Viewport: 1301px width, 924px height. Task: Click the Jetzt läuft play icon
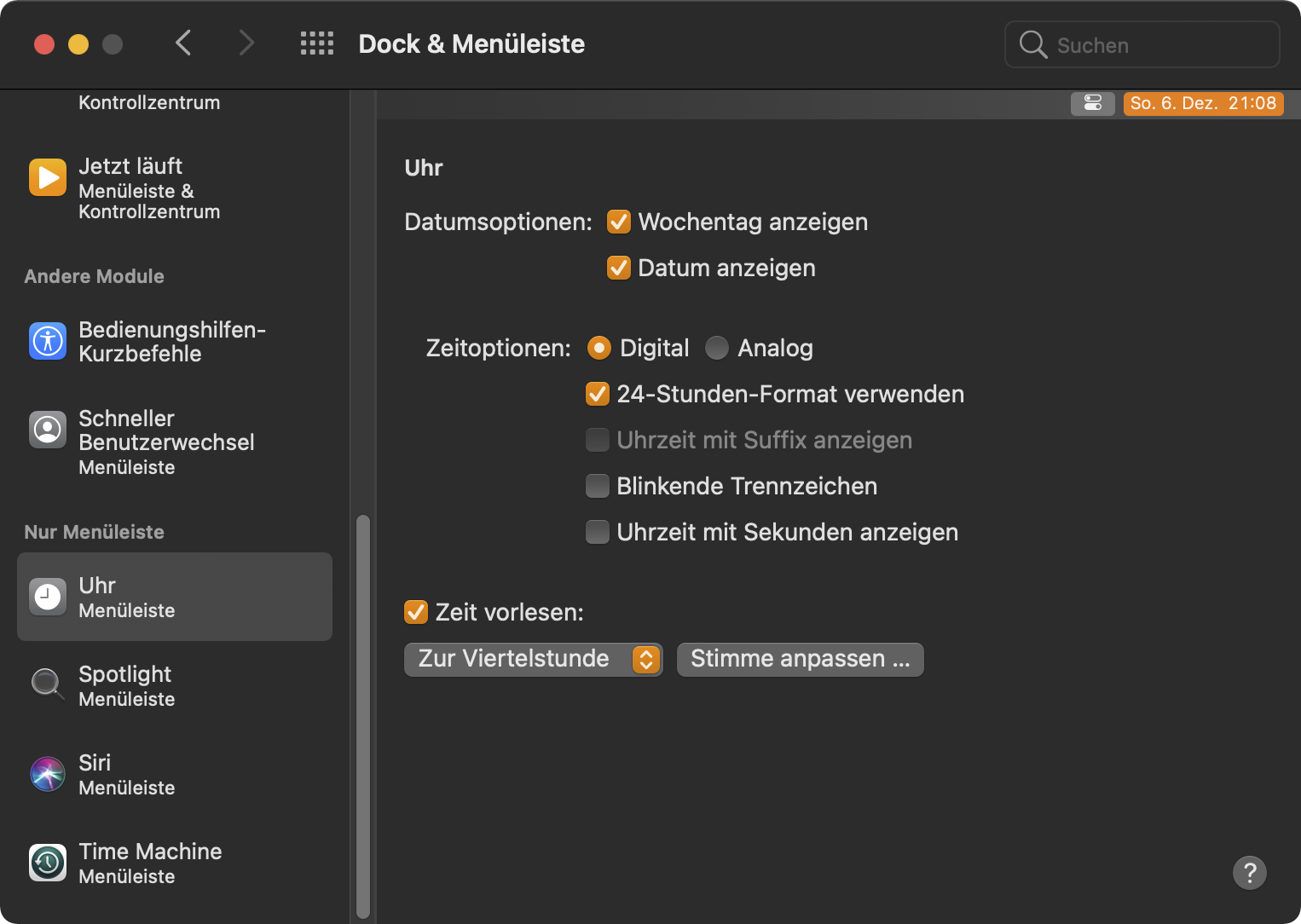(x=48, y=177)
